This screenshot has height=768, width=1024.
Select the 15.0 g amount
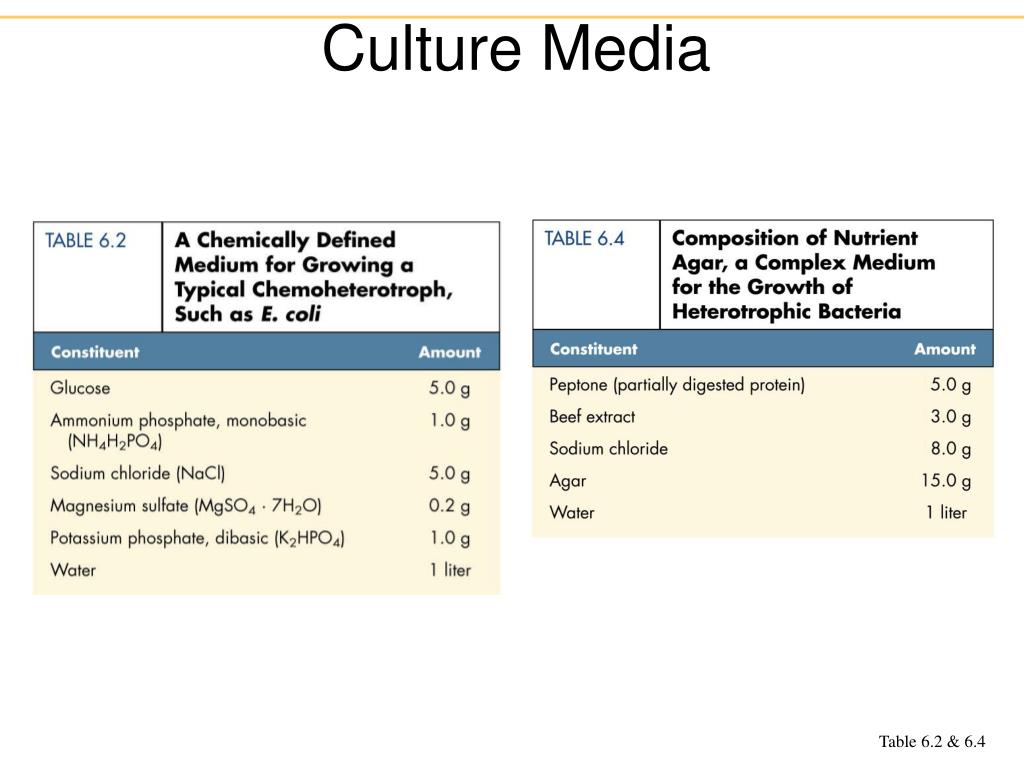pos(946,481)
